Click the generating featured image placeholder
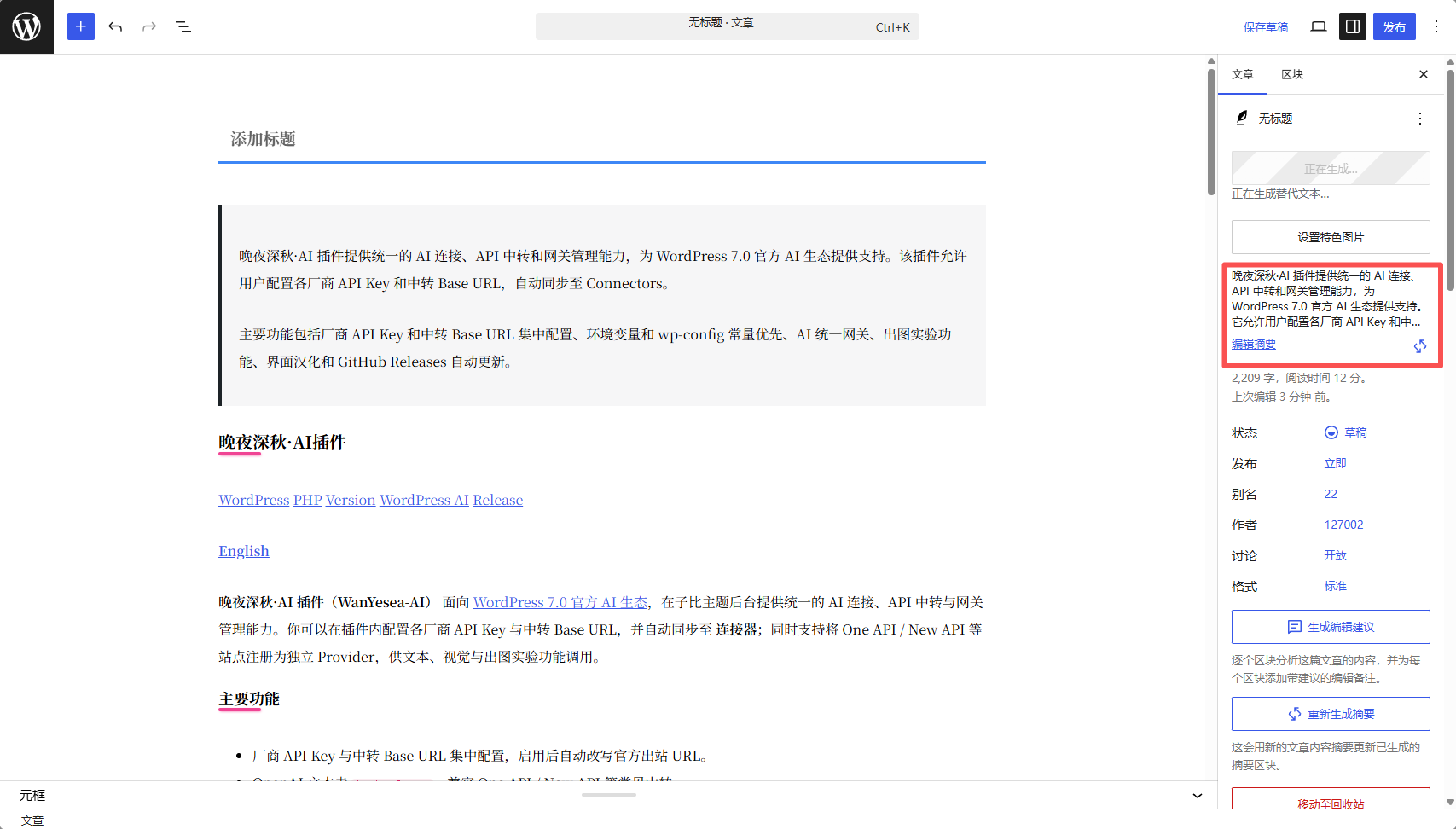This screenshot has height=829, width=1456. pos(1331,168)
